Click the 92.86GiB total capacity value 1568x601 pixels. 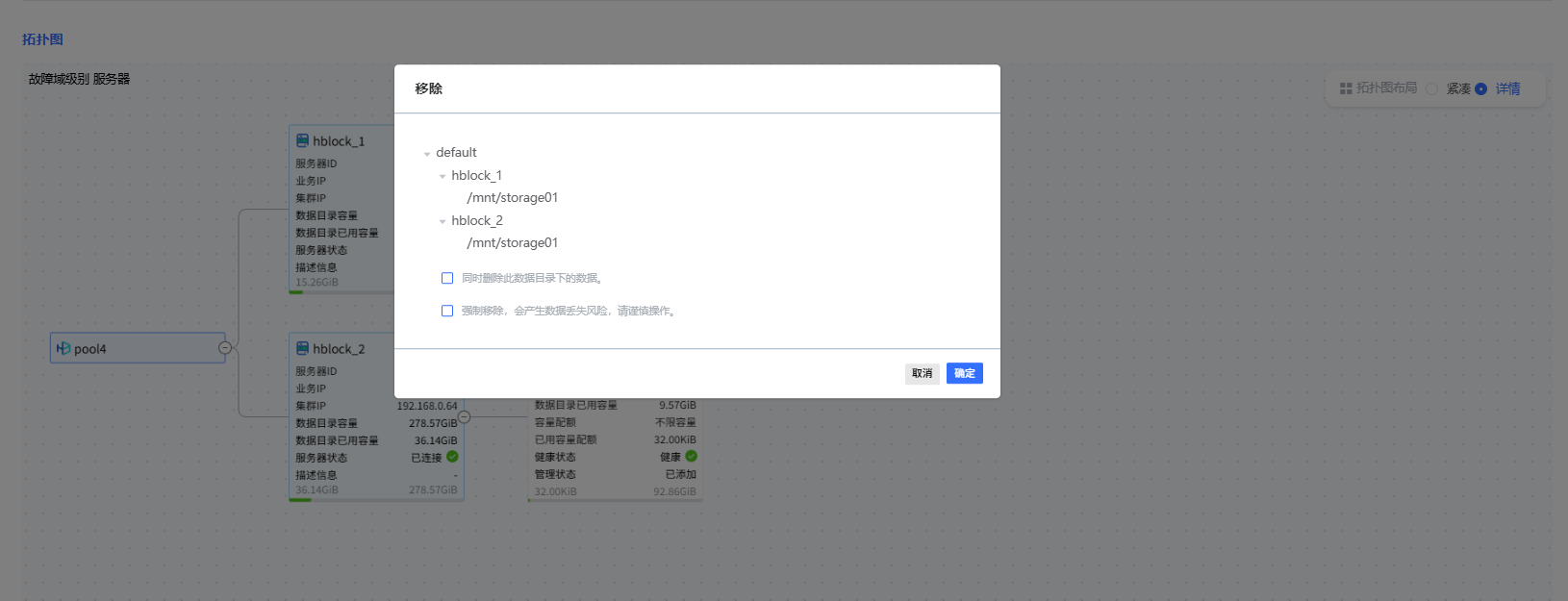674,491
